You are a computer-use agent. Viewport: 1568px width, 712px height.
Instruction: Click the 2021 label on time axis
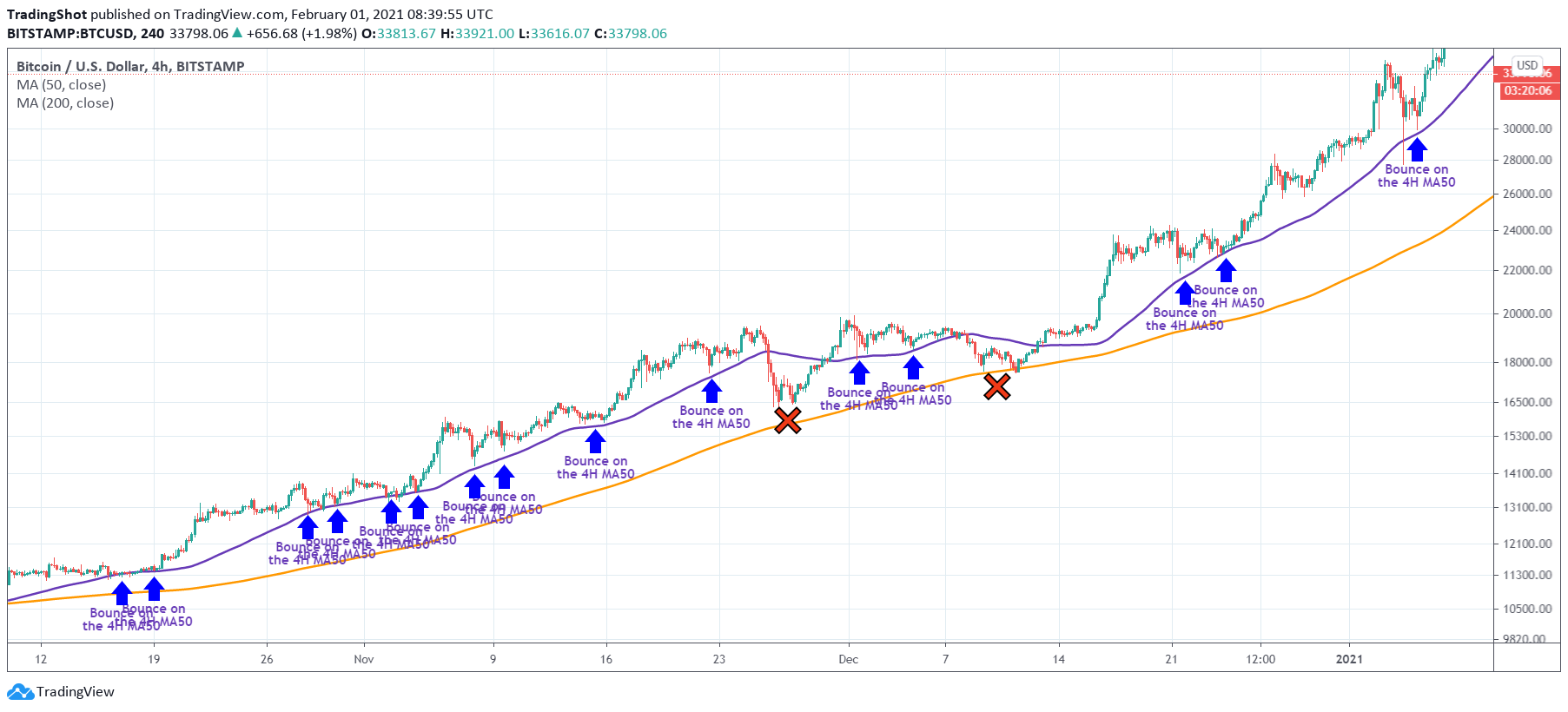(x=1349, y=659)
